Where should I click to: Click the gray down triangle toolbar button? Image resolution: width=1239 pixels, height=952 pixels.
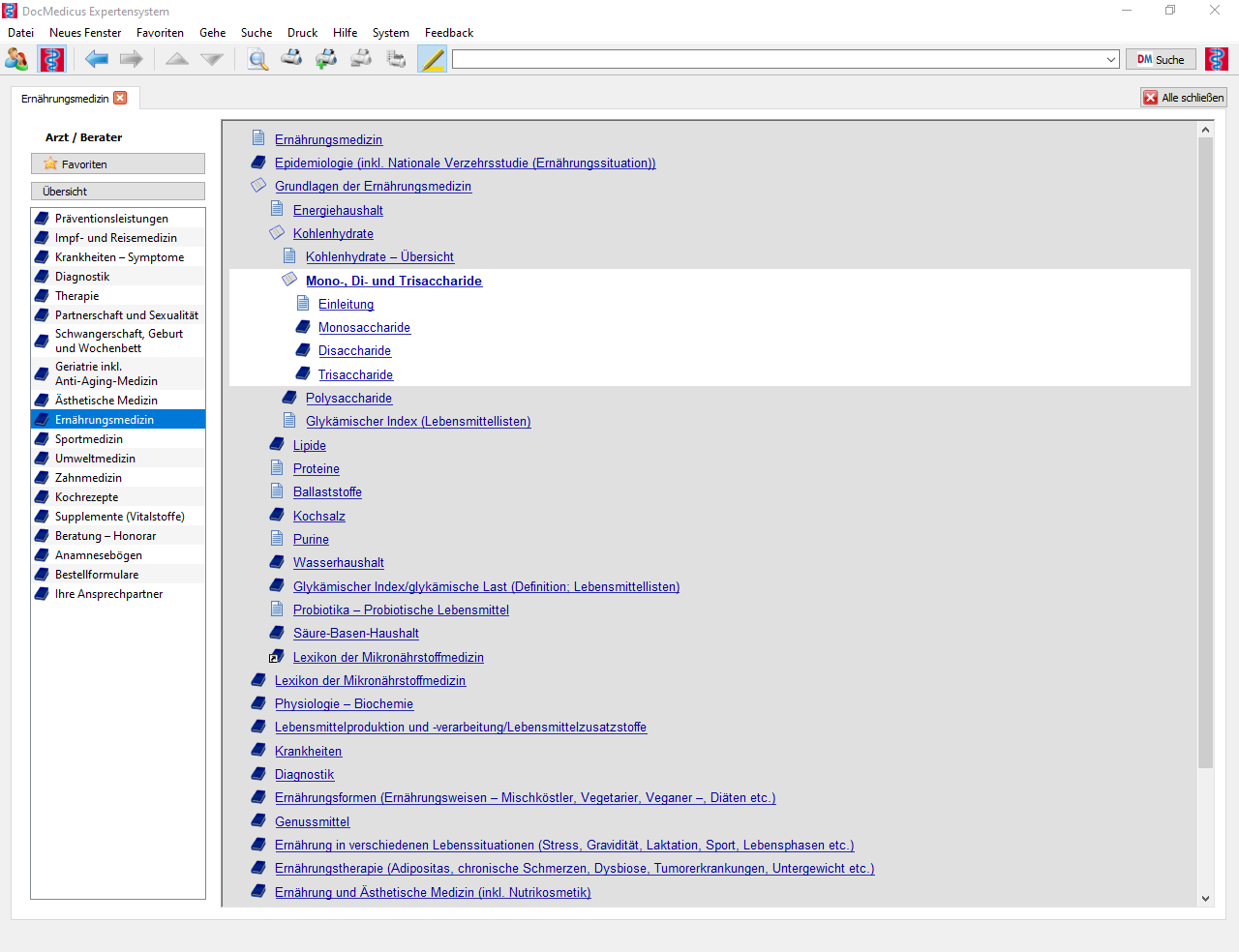[212, 59]
